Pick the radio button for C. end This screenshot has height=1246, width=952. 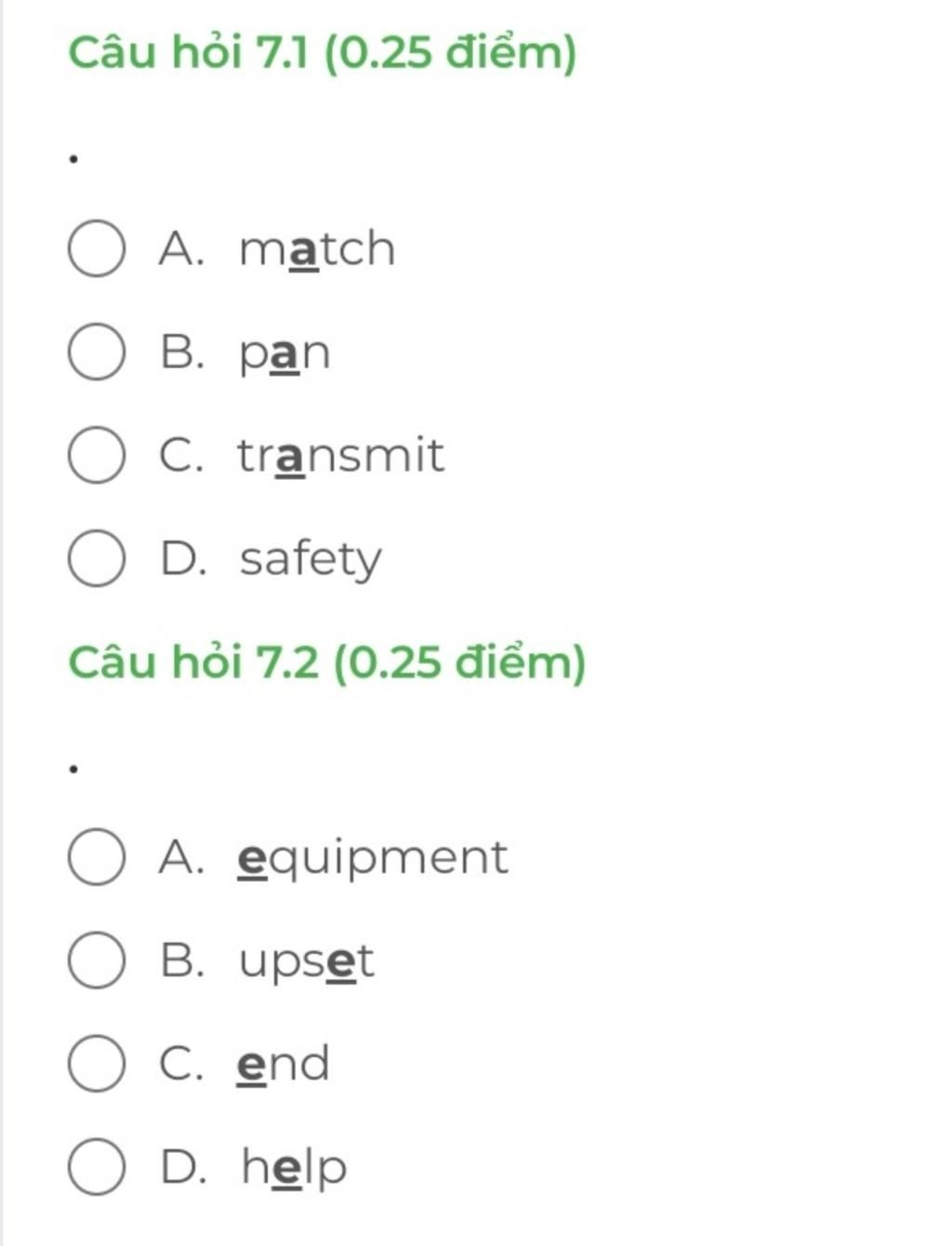coord(97,1064)
